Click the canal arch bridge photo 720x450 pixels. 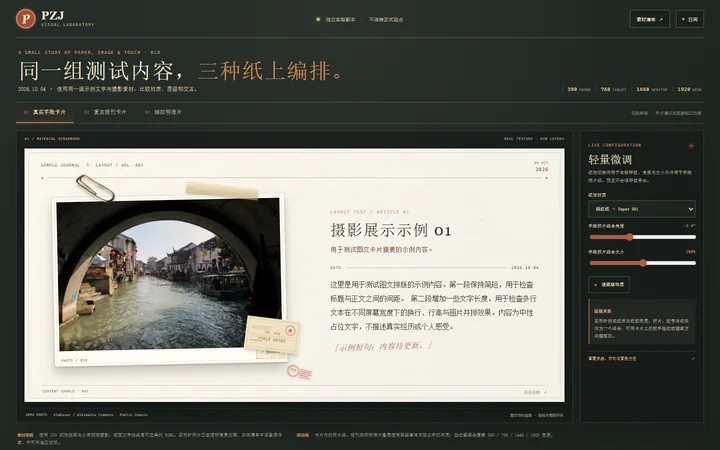[169, 274]
